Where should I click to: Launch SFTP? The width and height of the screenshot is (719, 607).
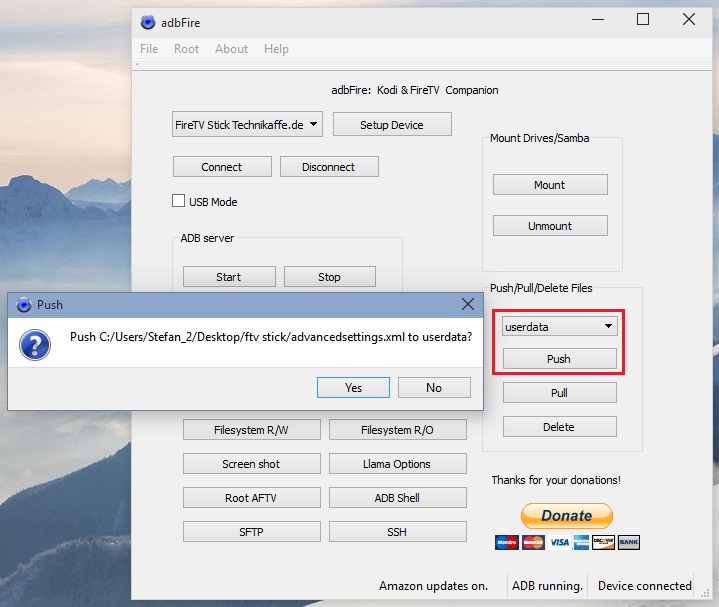pyautogui.click(x=252, y=532)
